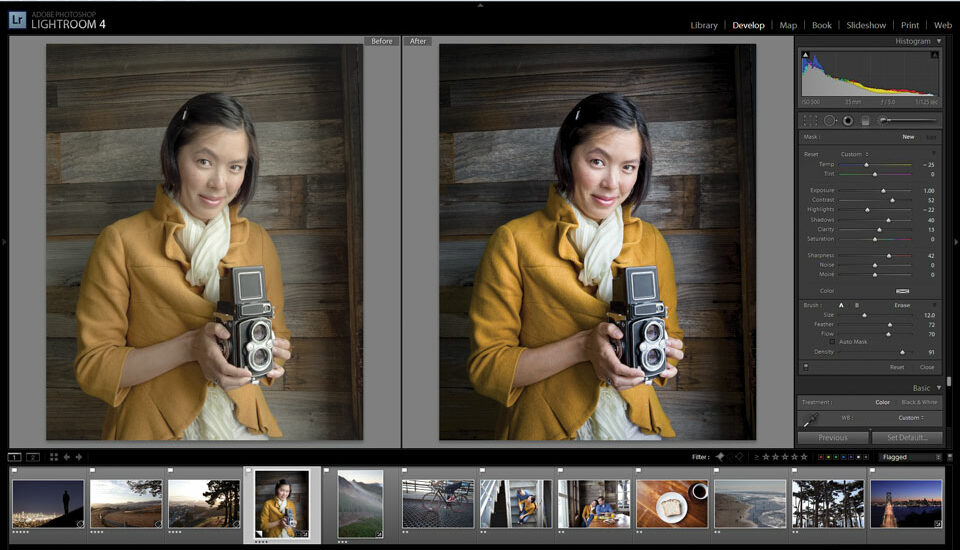Go to previous photo using back arrow

67,457
